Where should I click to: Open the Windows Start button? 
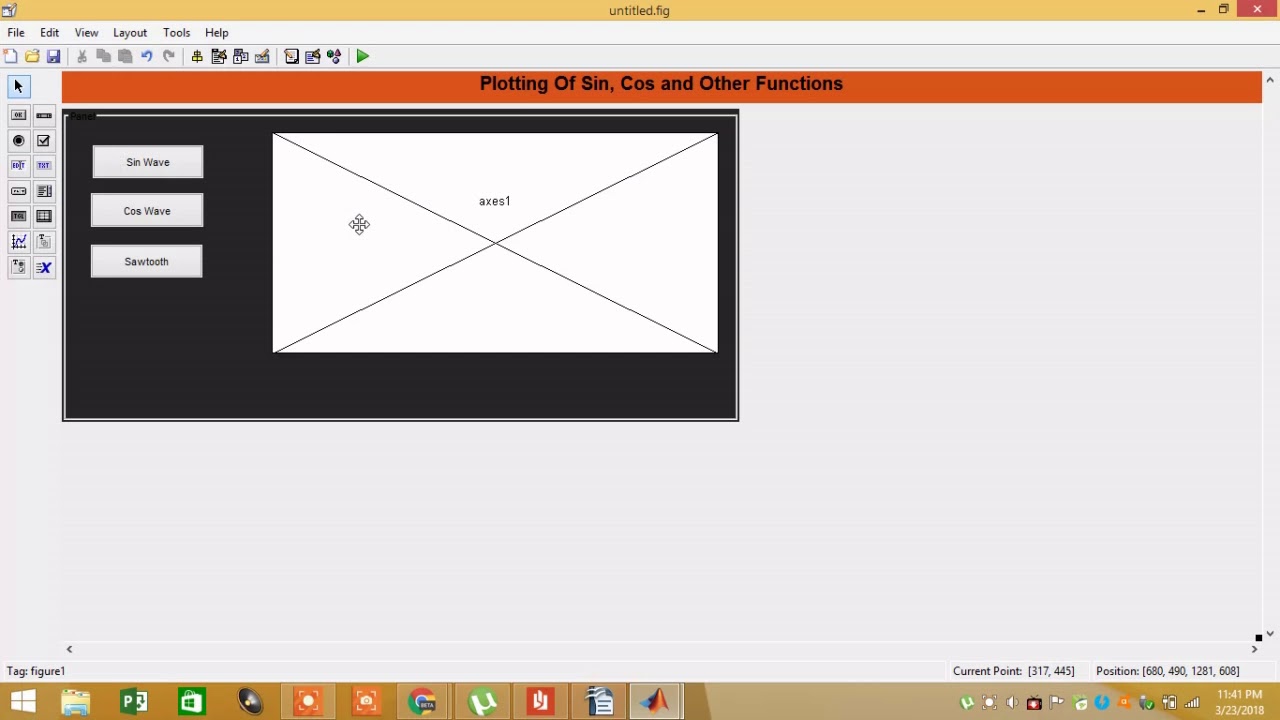[23, 702]
